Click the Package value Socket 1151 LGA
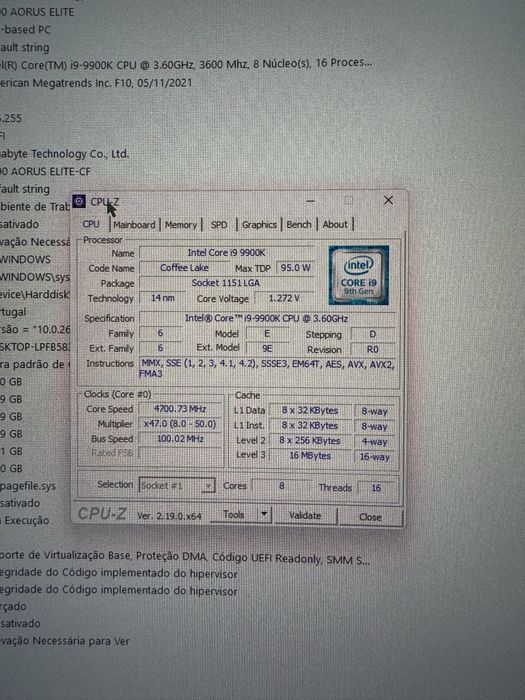The image size is (525, 700). coord(226,283)
